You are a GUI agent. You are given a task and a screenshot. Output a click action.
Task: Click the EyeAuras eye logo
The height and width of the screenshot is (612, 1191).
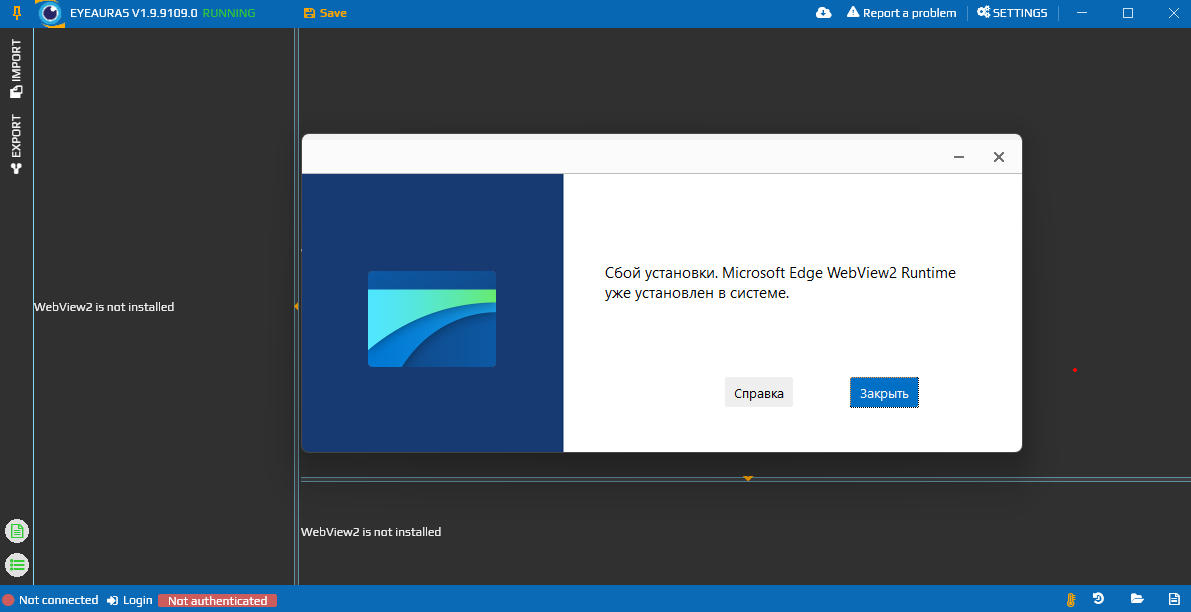click(51, 13)
